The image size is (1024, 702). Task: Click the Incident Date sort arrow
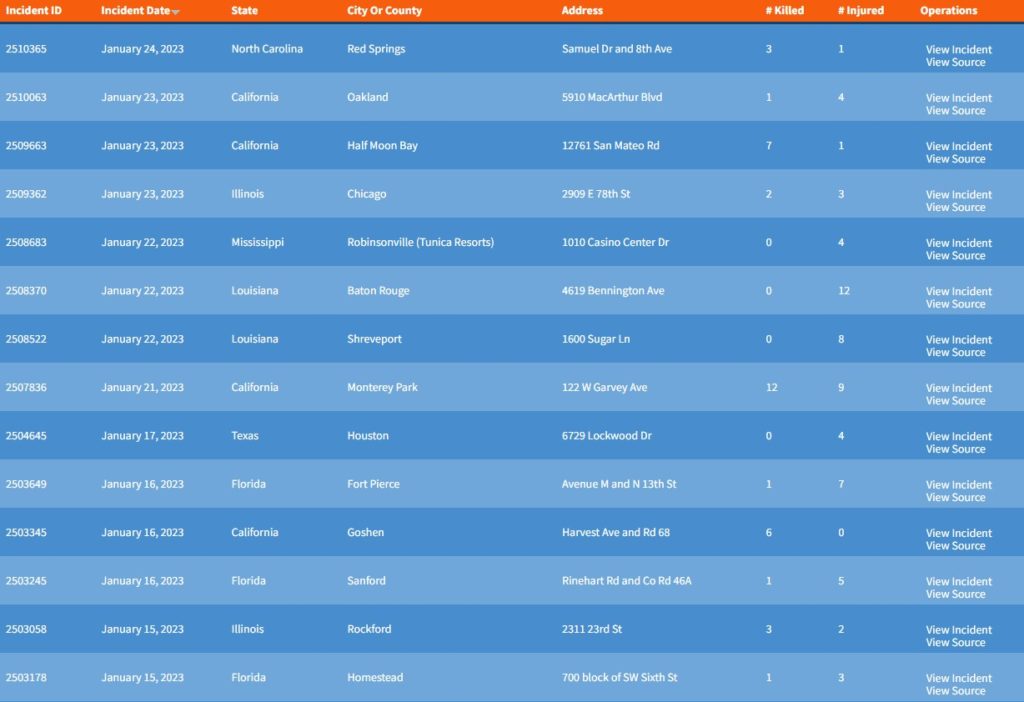coord(176,12)
